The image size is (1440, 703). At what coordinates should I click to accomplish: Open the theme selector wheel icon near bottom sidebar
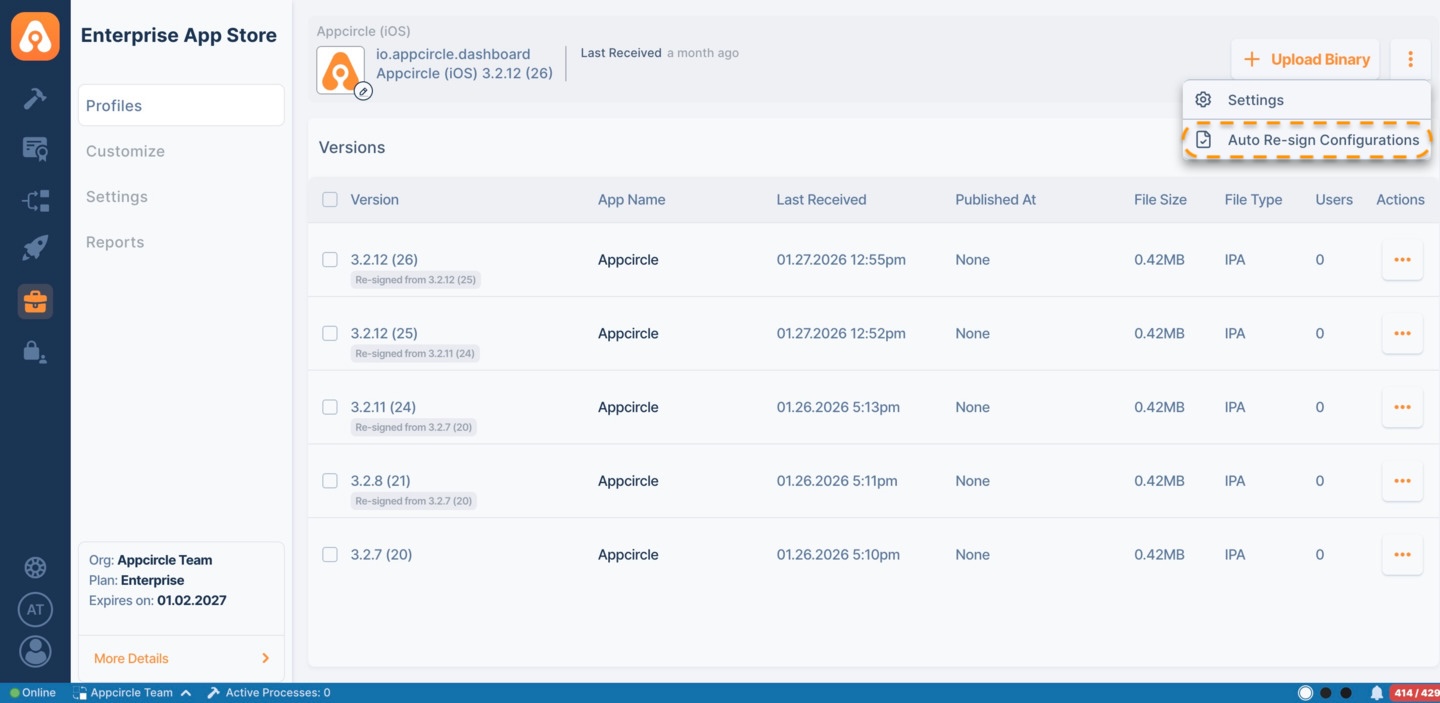click(35, 567)
